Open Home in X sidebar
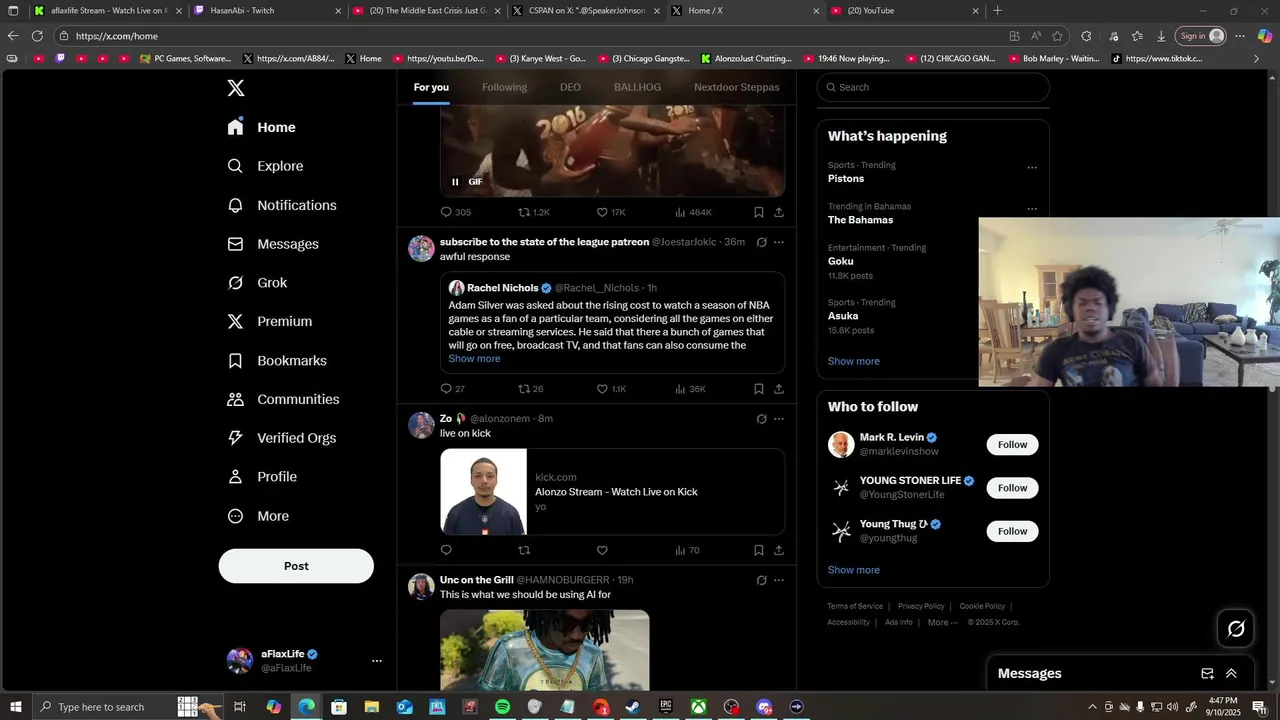 point(262,127)
